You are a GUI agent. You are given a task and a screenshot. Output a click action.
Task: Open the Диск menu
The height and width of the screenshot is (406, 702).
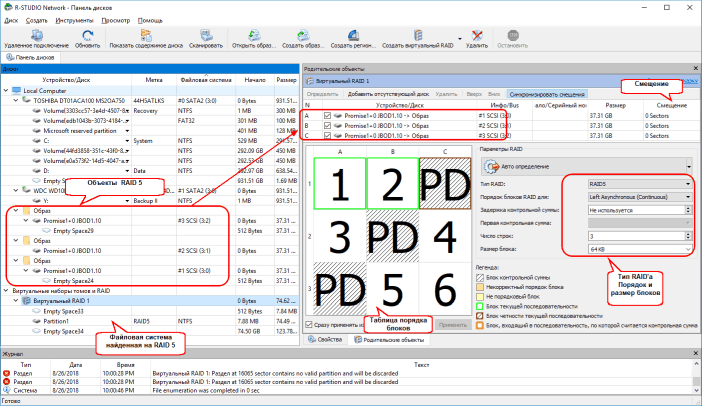(11, 21)
